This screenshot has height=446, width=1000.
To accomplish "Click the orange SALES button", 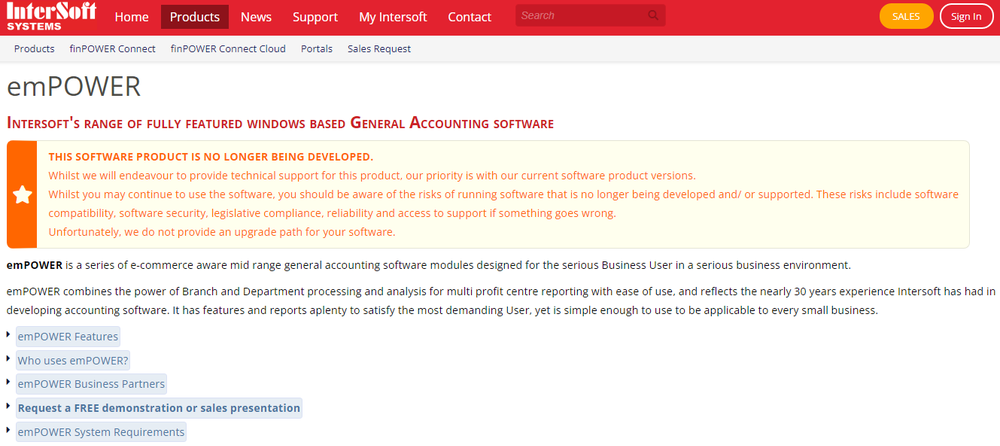I will point(906,17).
